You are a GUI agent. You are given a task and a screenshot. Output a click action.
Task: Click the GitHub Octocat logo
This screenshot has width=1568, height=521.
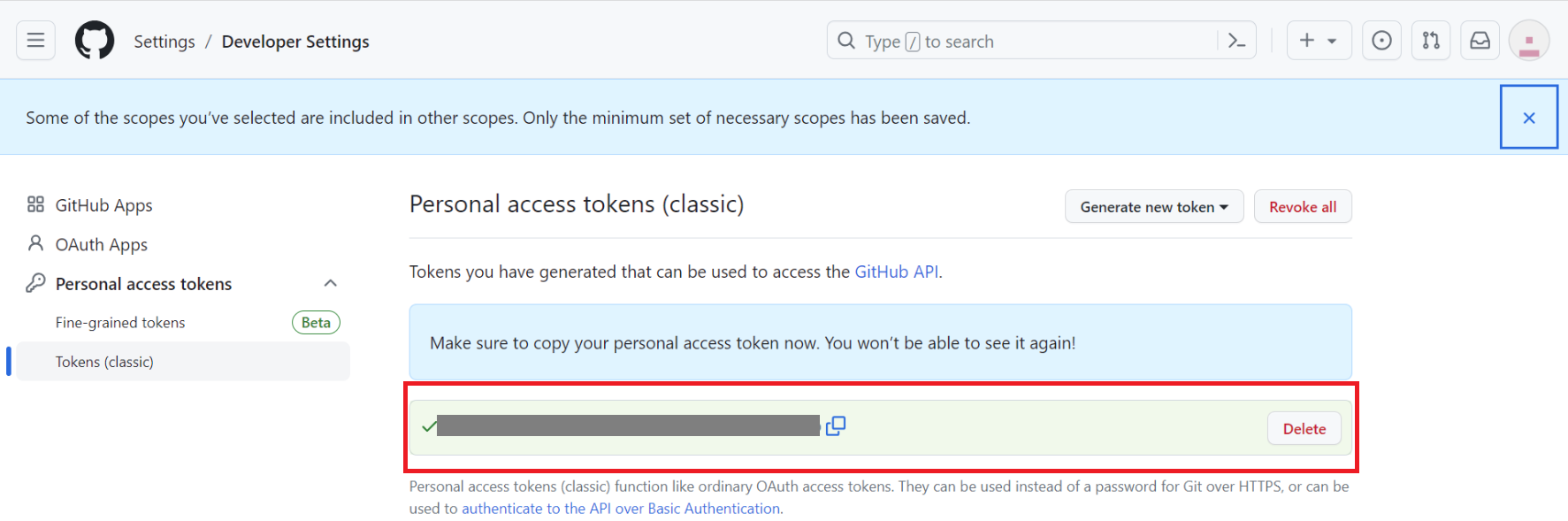(x=95, y=41)
